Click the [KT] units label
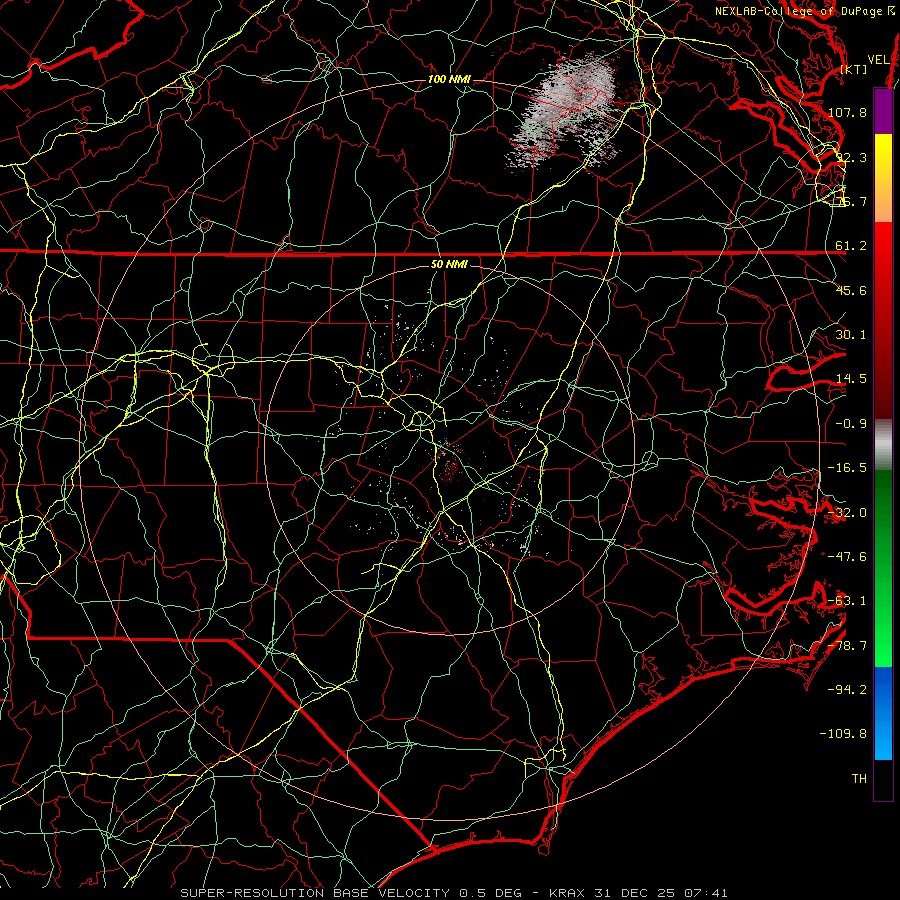 [854, 69]
